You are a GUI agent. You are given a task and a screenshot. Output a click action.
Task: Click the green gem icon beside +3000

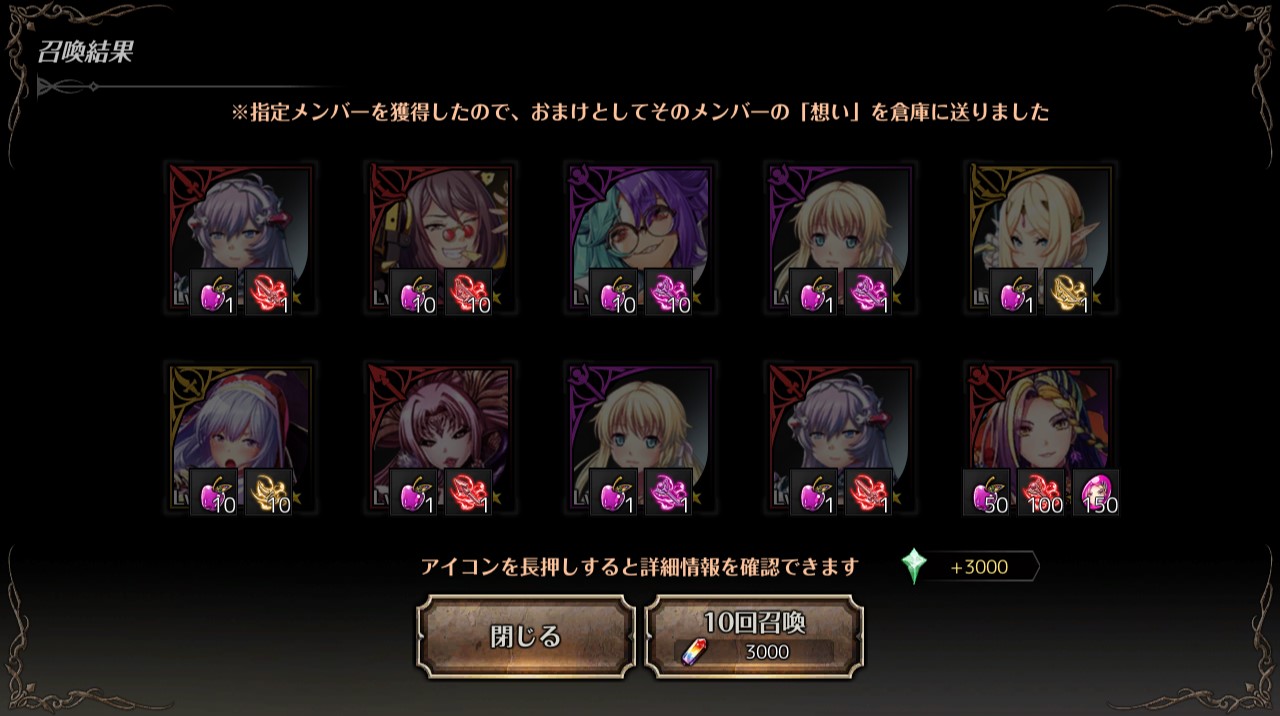[x=914, y=567]
